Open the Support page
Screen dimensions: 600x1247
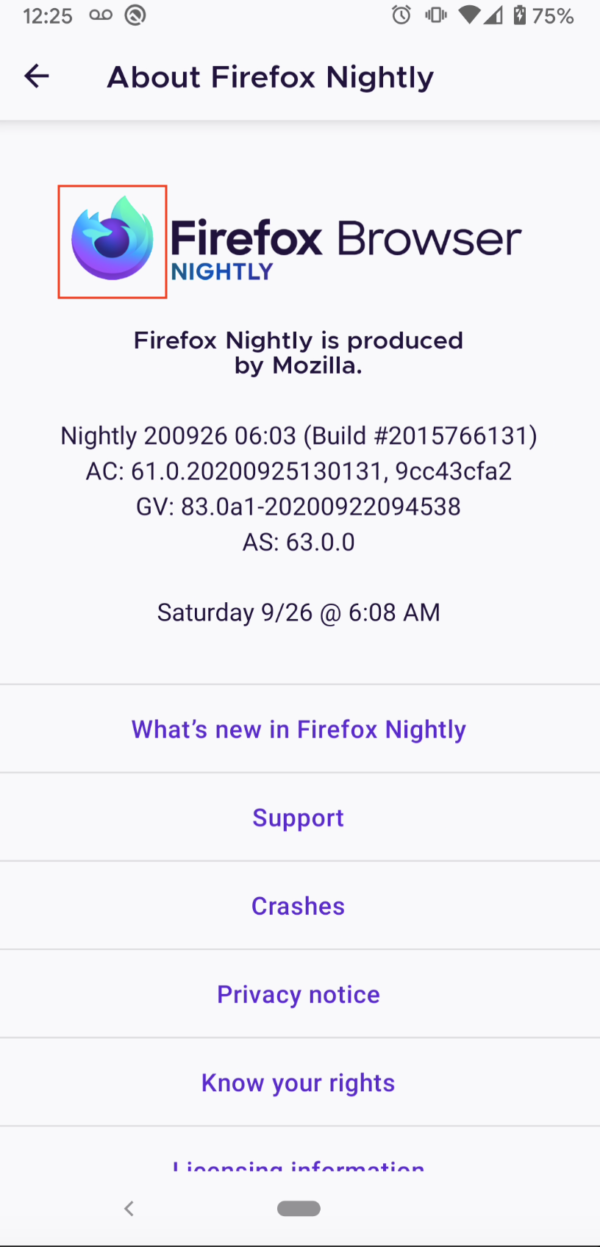coord(298,817)
